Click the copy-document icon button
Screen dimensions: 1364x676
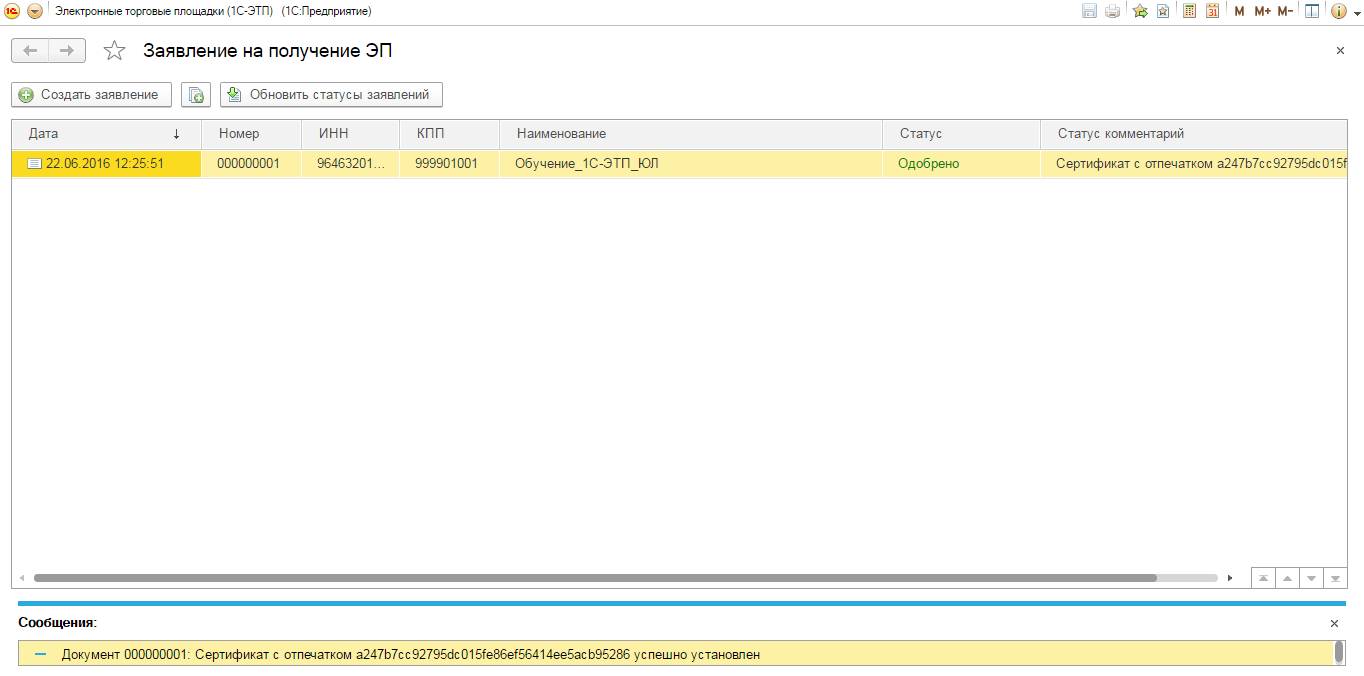196,94
